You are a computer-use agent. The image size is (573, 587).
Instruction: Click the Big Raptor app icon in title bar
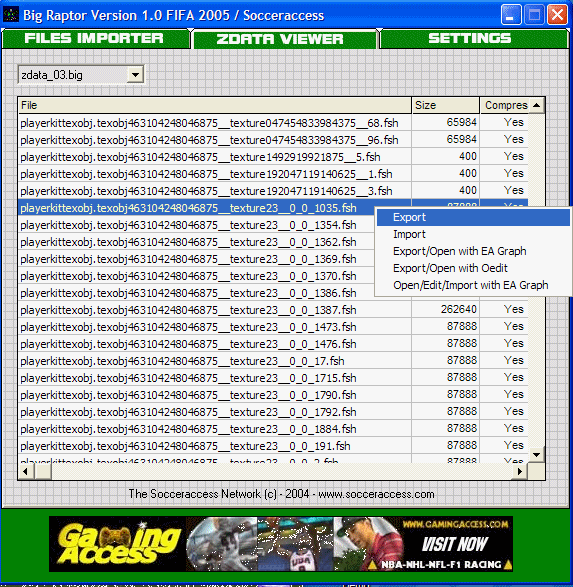(x=10, y=15)
